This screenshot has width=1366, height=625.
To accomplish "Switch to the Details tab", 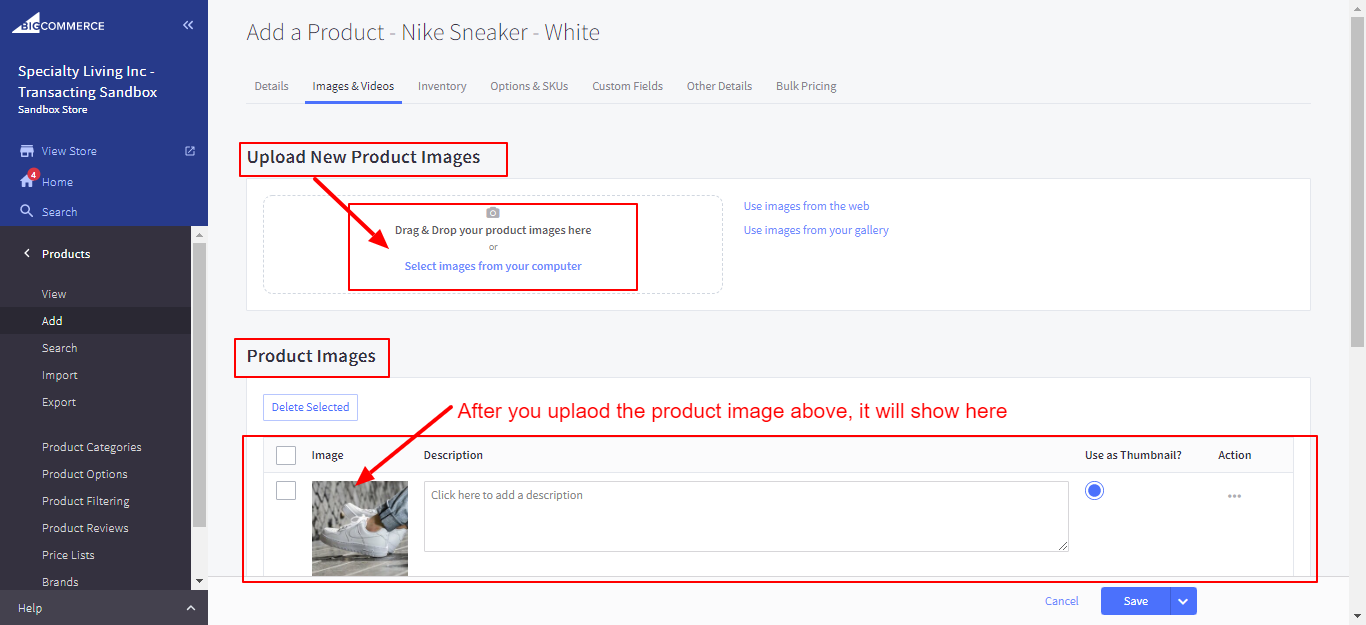I will [271, 86].
